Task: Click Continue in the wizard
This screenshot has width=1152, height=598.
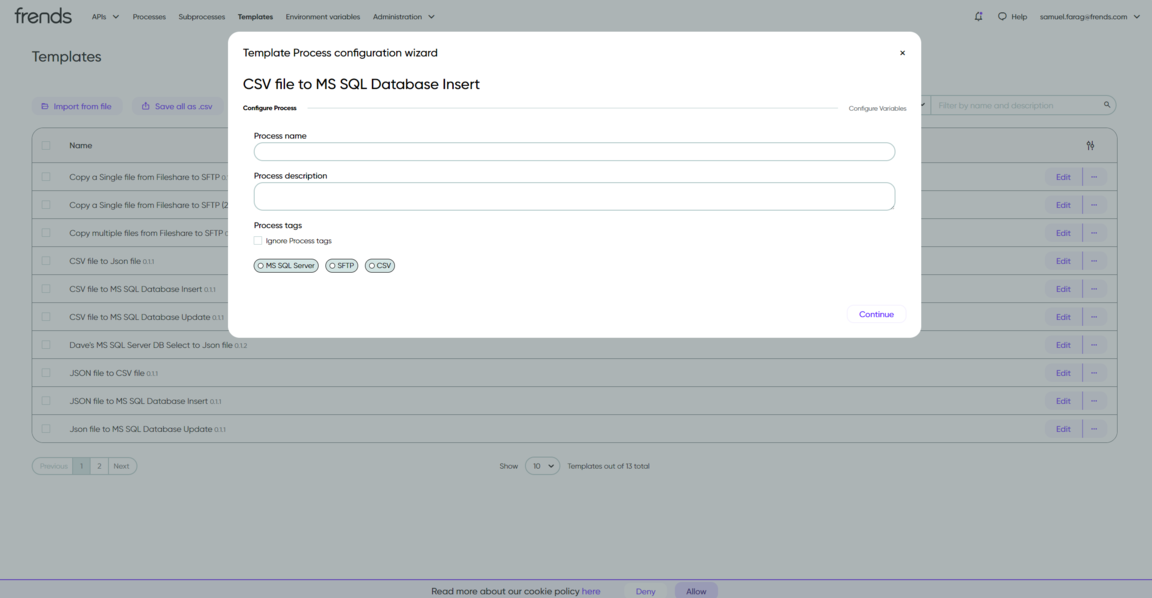Action: point(876,314)
